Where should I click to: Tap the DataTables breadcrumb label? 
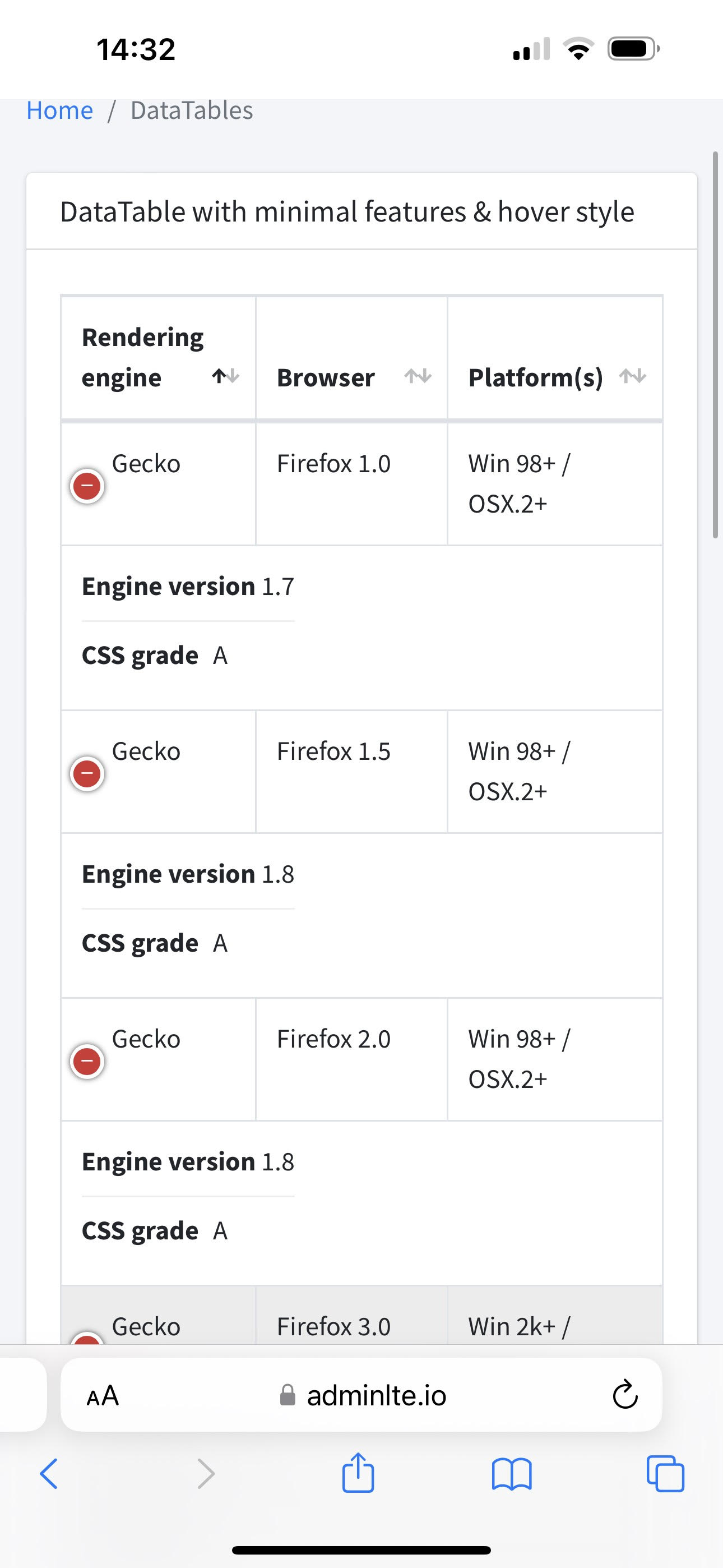191,110
